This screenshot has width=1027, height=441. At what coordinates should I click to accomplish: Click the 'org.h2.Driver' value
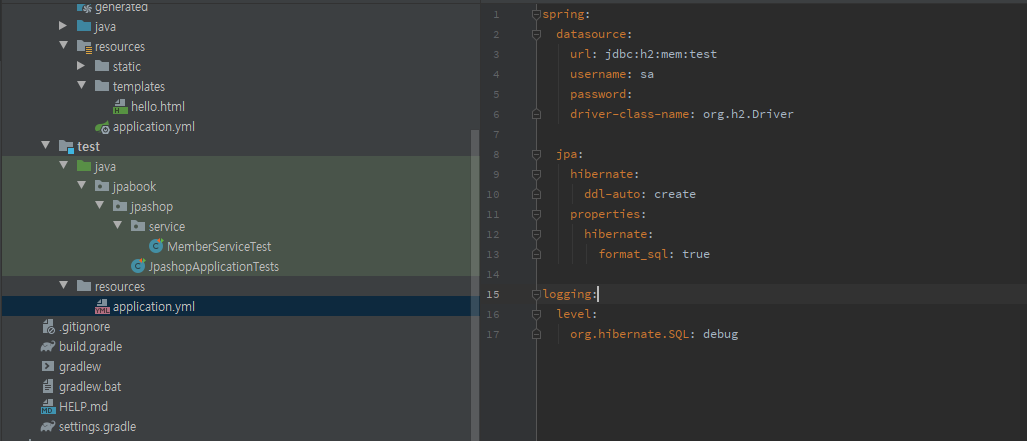748,114
